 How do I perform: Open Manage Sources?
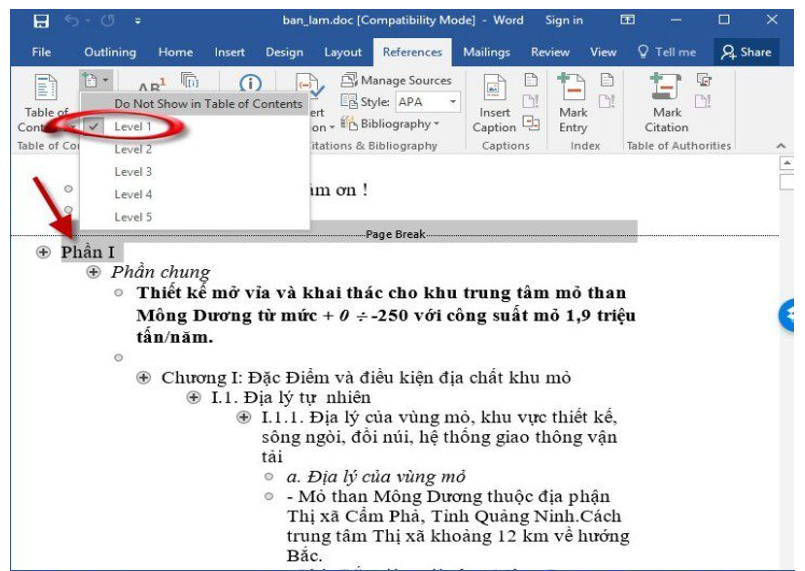[396, 80]
